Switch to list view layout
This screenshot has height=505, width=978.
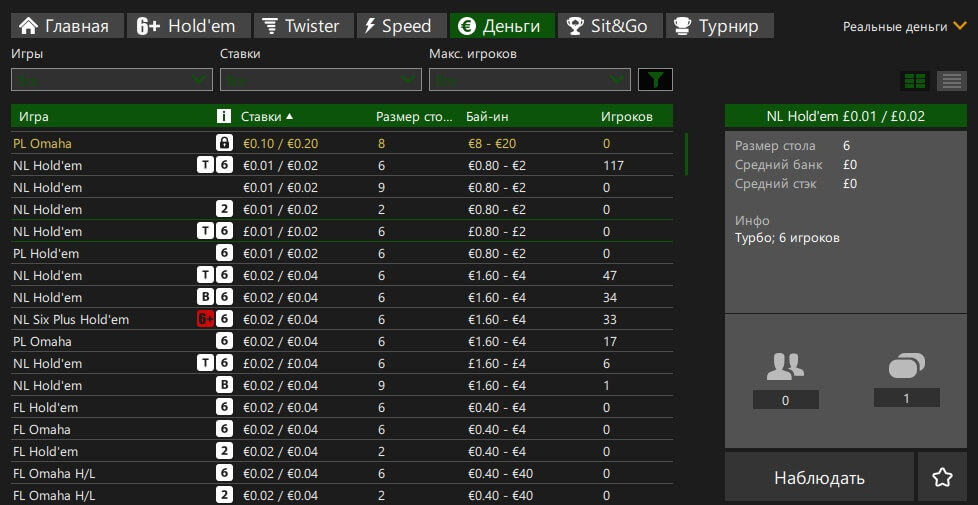[952, 81]
